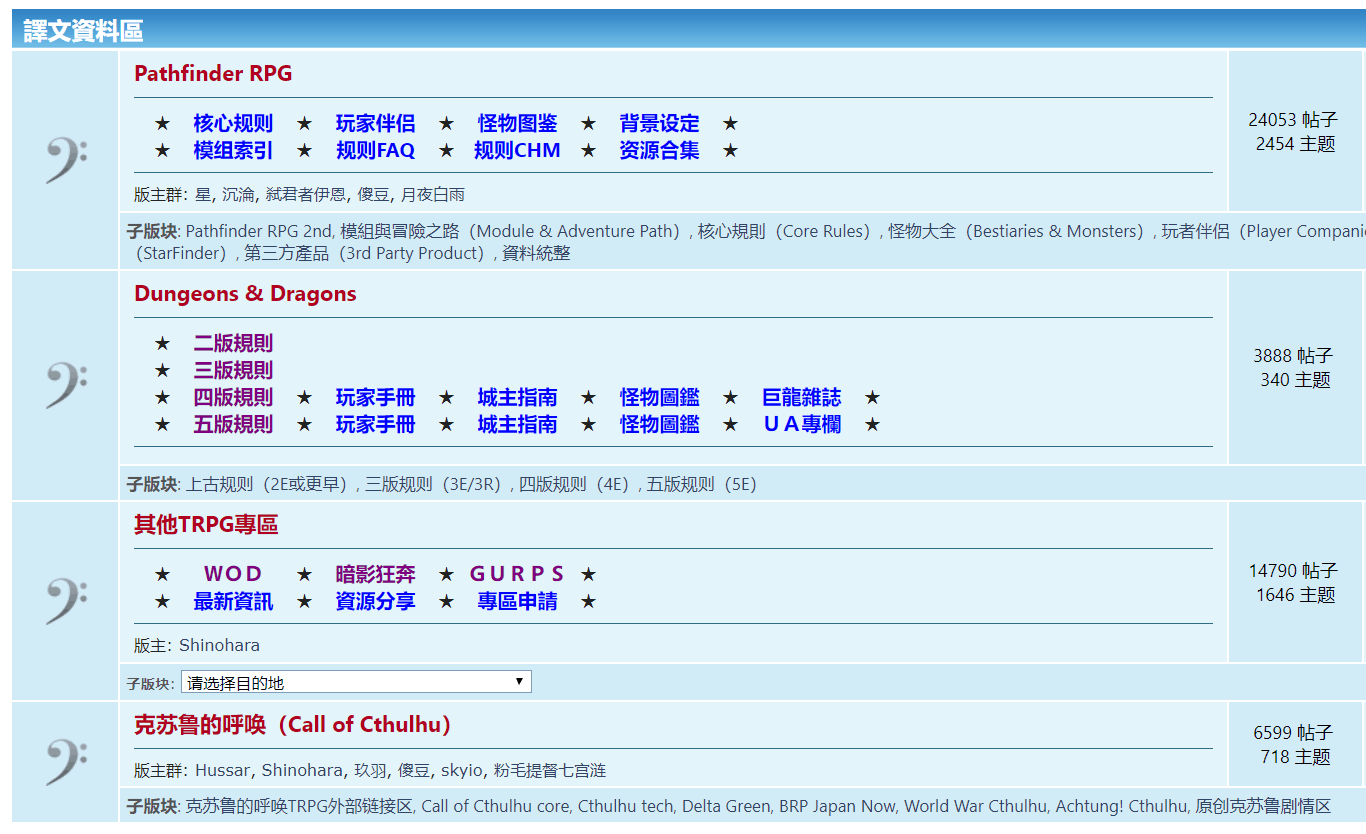Open the Pathfinder RPG 2nd sub-board
The width and height of the screenshot is (1366, 834).
pos(258,232)
